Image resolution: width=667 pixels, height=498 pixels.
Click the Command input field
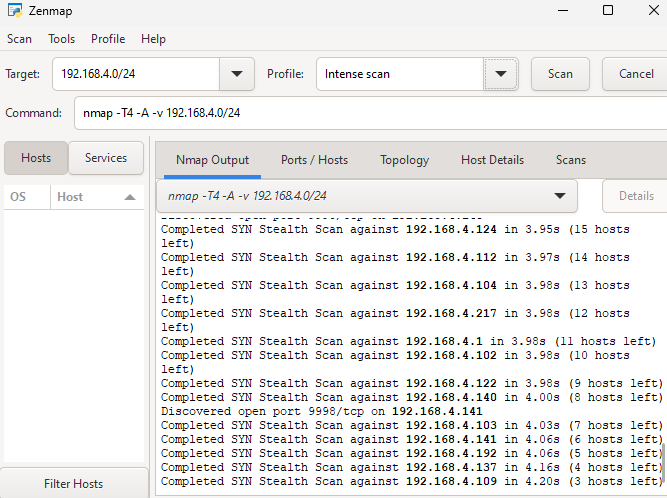click(371, 113)
